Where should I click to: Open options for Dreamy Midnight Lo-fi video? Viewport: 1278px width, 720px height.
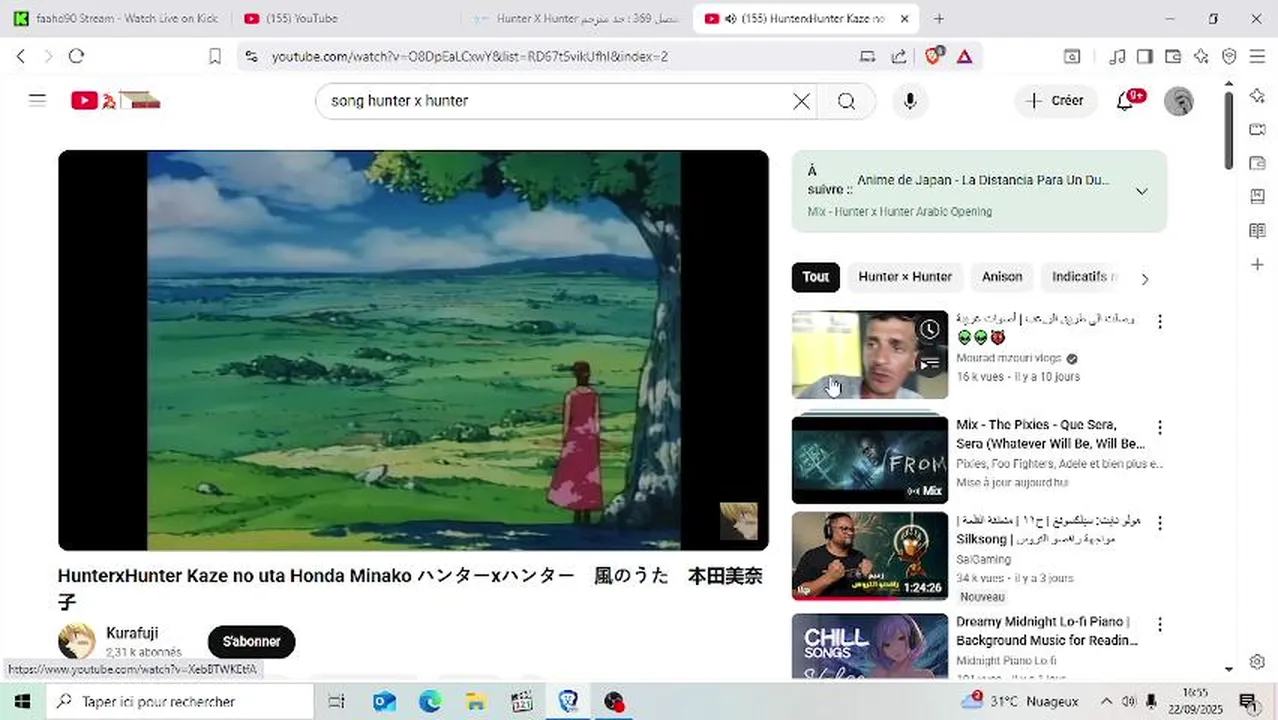click(x=1160, y=625)
